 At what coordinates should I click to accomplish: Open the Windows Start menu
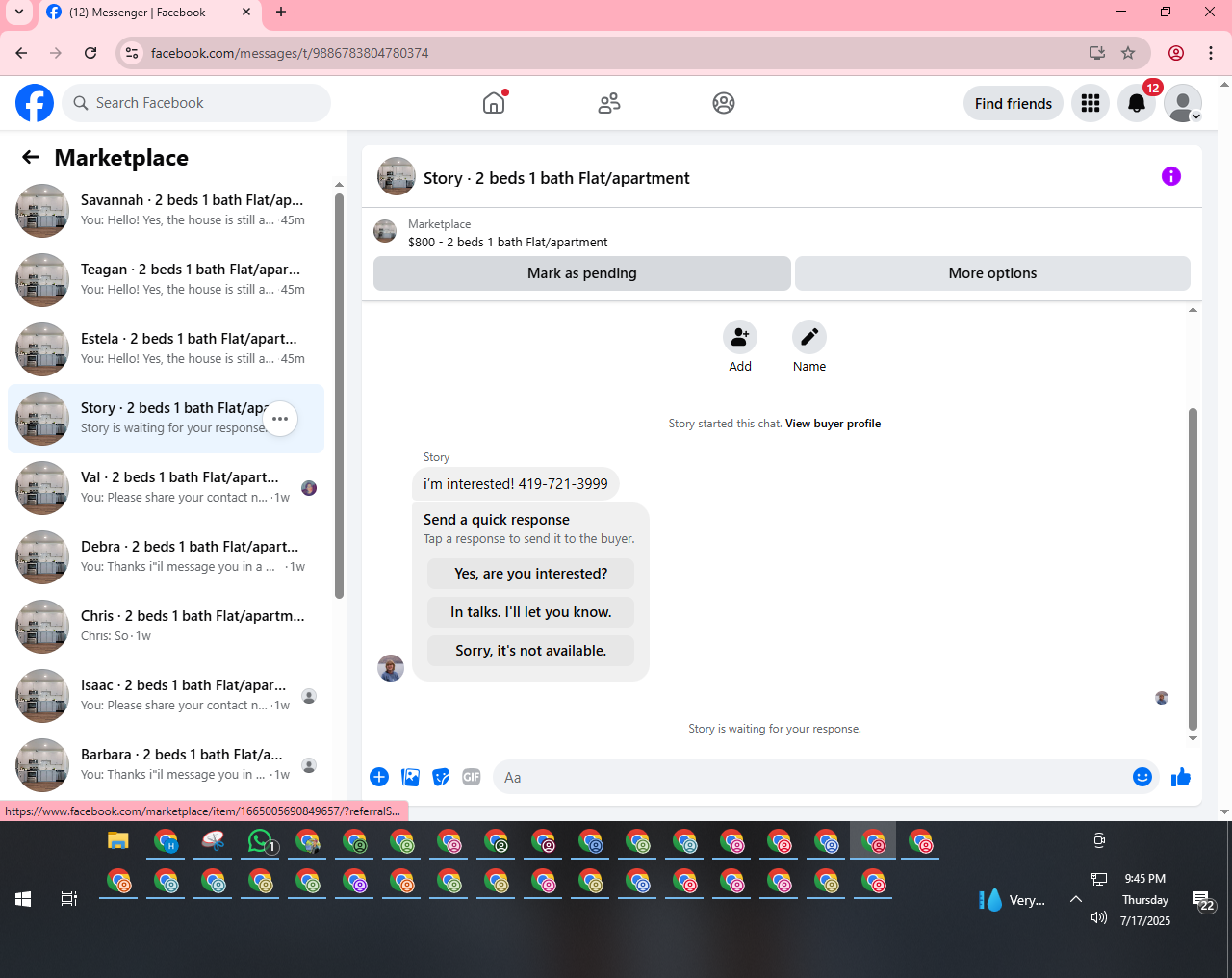point(23,899)
